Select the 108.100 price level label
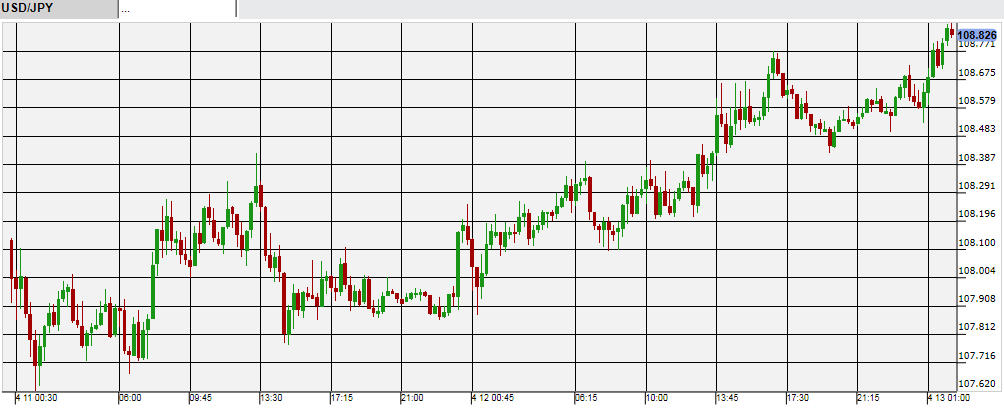Viewport: 1004px width, 415px height. [976, 242]
